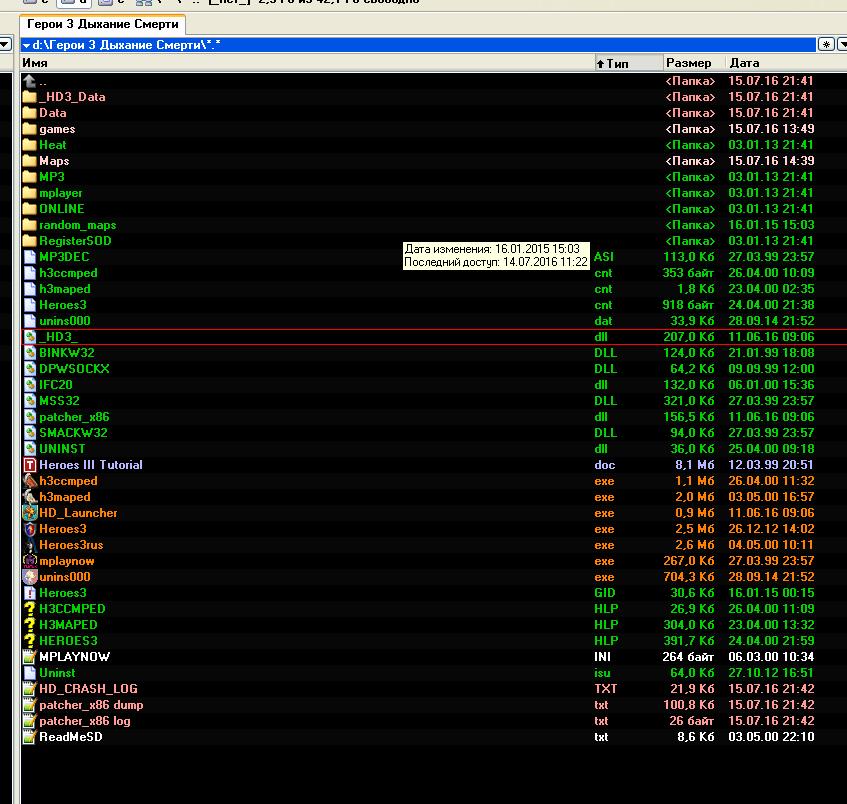Select the h3maped cnt file name
The height and width of the screenshot is (804, 847).
coord(65,289)
